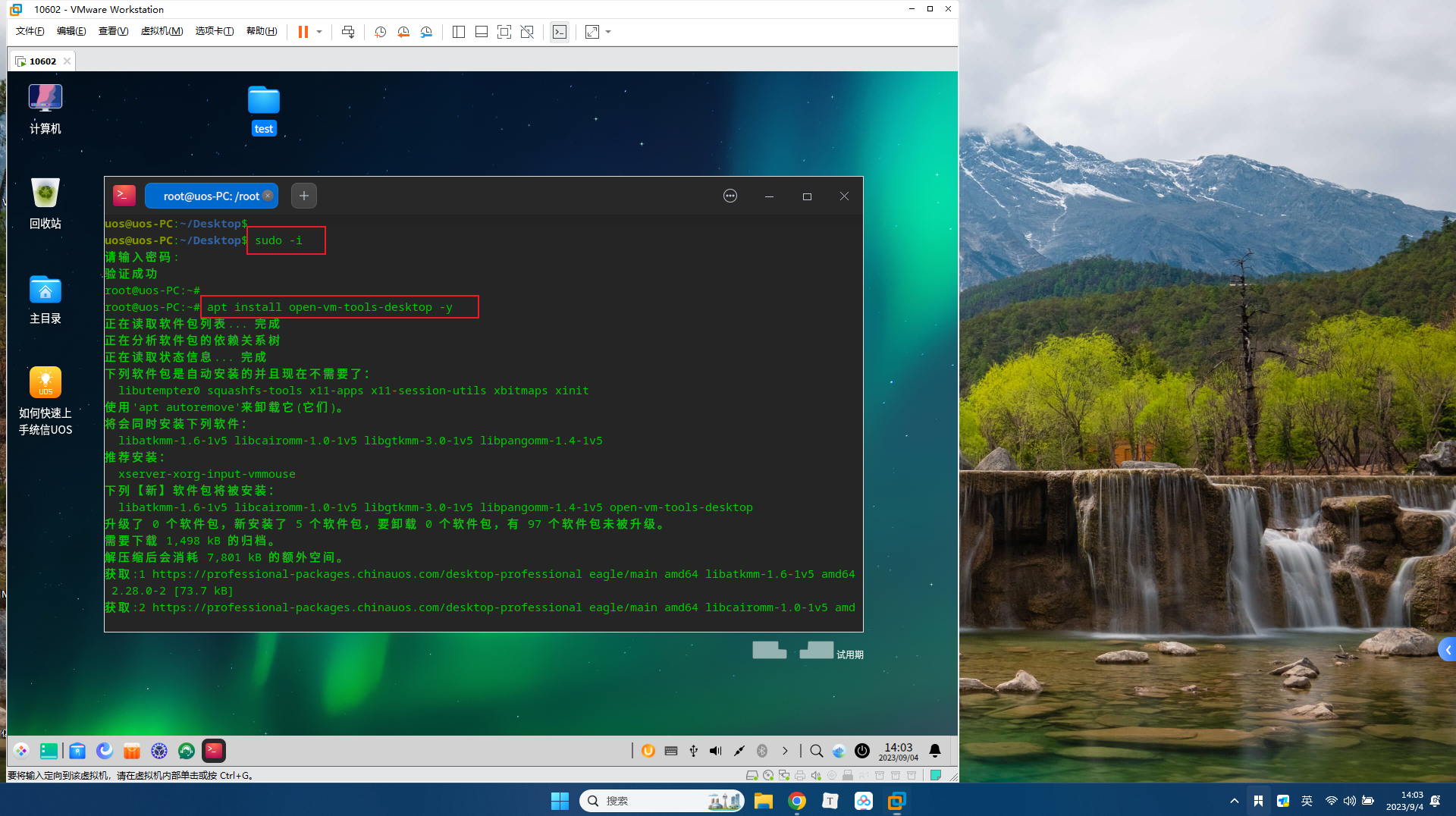Launch the UOS browser from the dock
The height and width of the screenshot is (816, 1456).
point(105,751)
